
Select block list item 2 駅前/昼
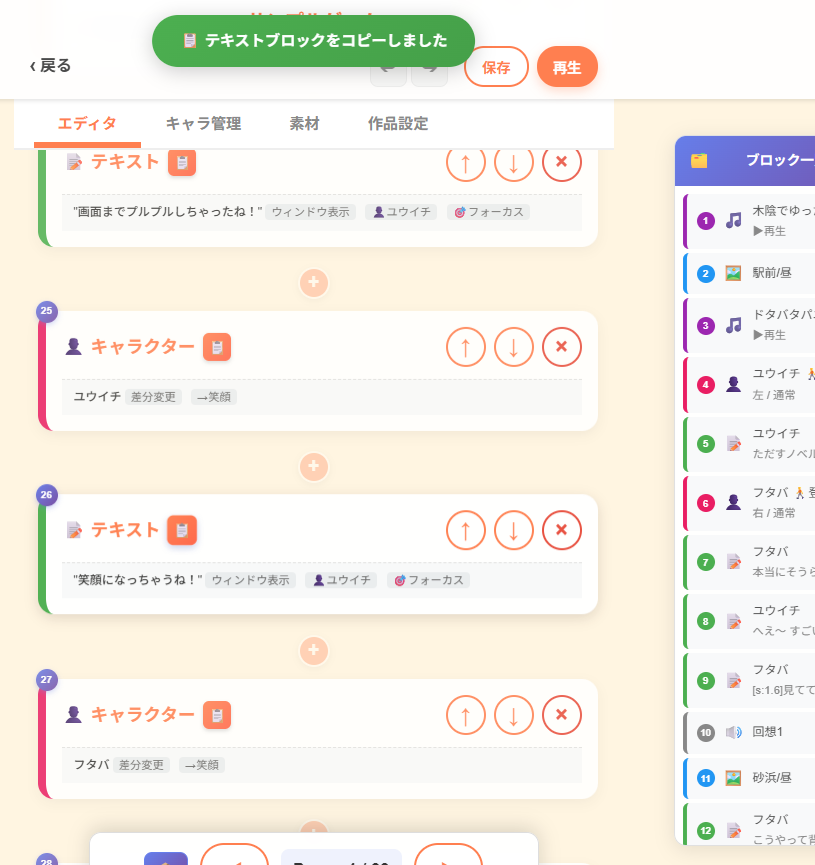point(749,273)
